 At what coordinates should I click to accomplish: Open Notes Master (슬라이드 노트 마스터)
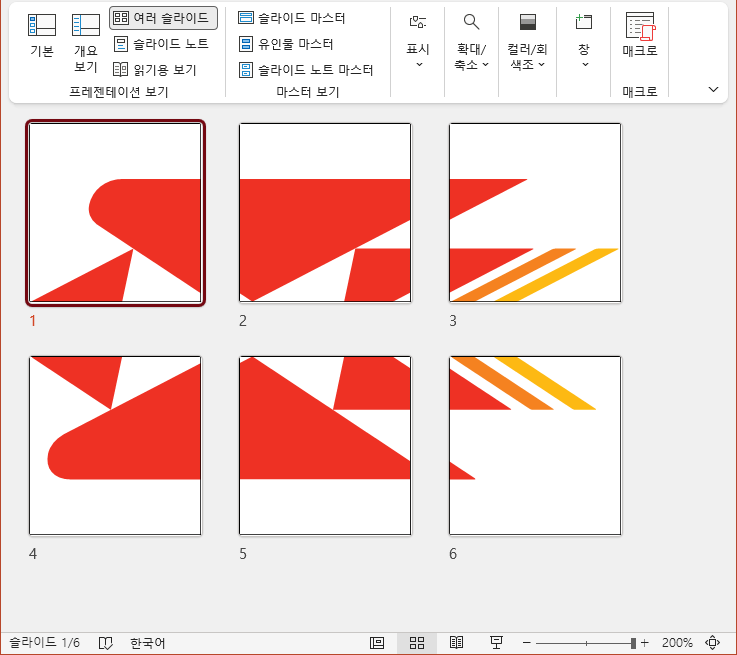point(306,70)
